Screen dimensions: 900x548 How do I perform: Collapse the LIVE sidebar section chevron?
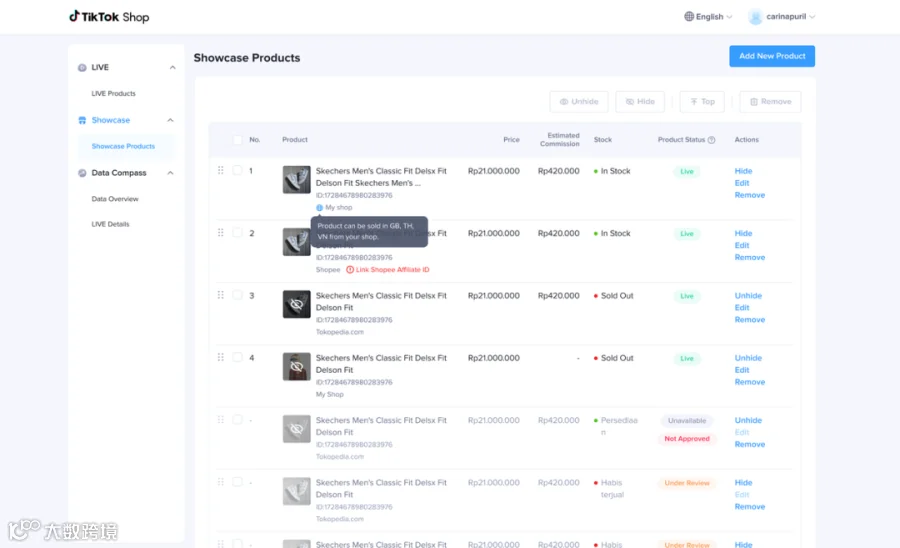click(172, 68)
